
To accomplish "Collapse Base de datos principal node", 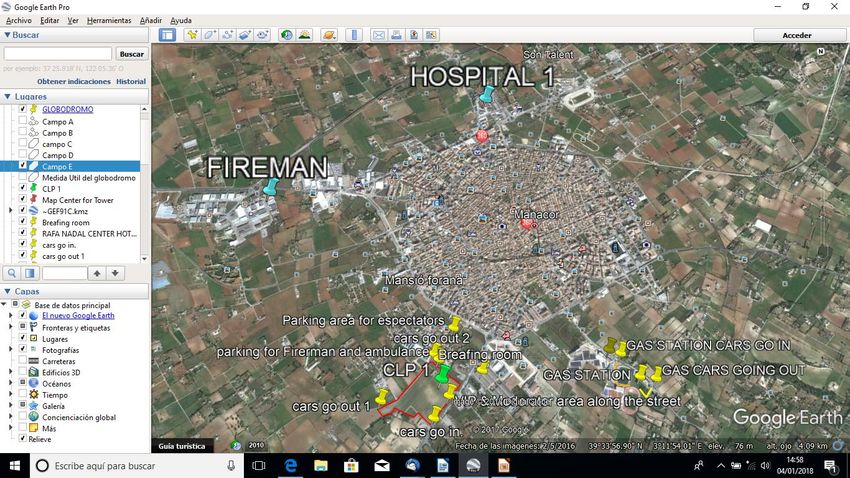I will click(5, 305).
